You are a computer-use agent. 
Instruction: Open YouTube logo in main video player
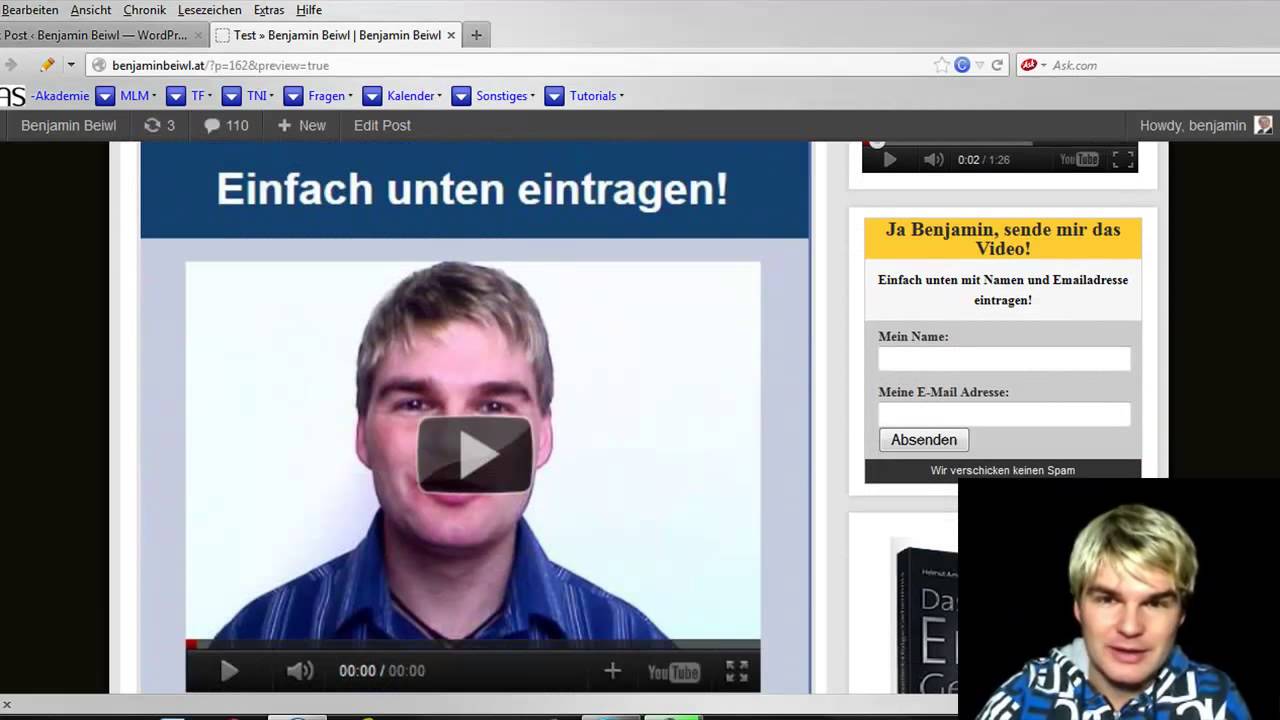click(x=673, y=672)
